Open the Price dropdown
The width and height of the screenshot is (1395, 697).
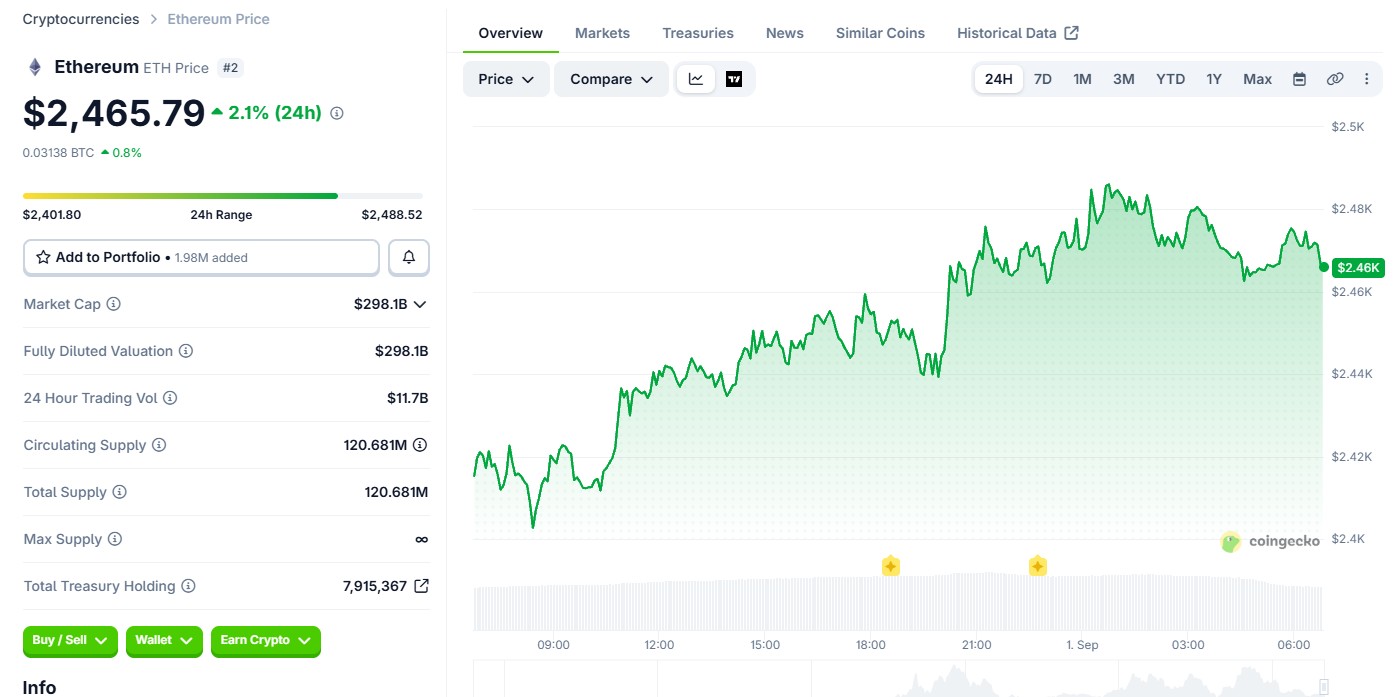(x=506, y=79)
